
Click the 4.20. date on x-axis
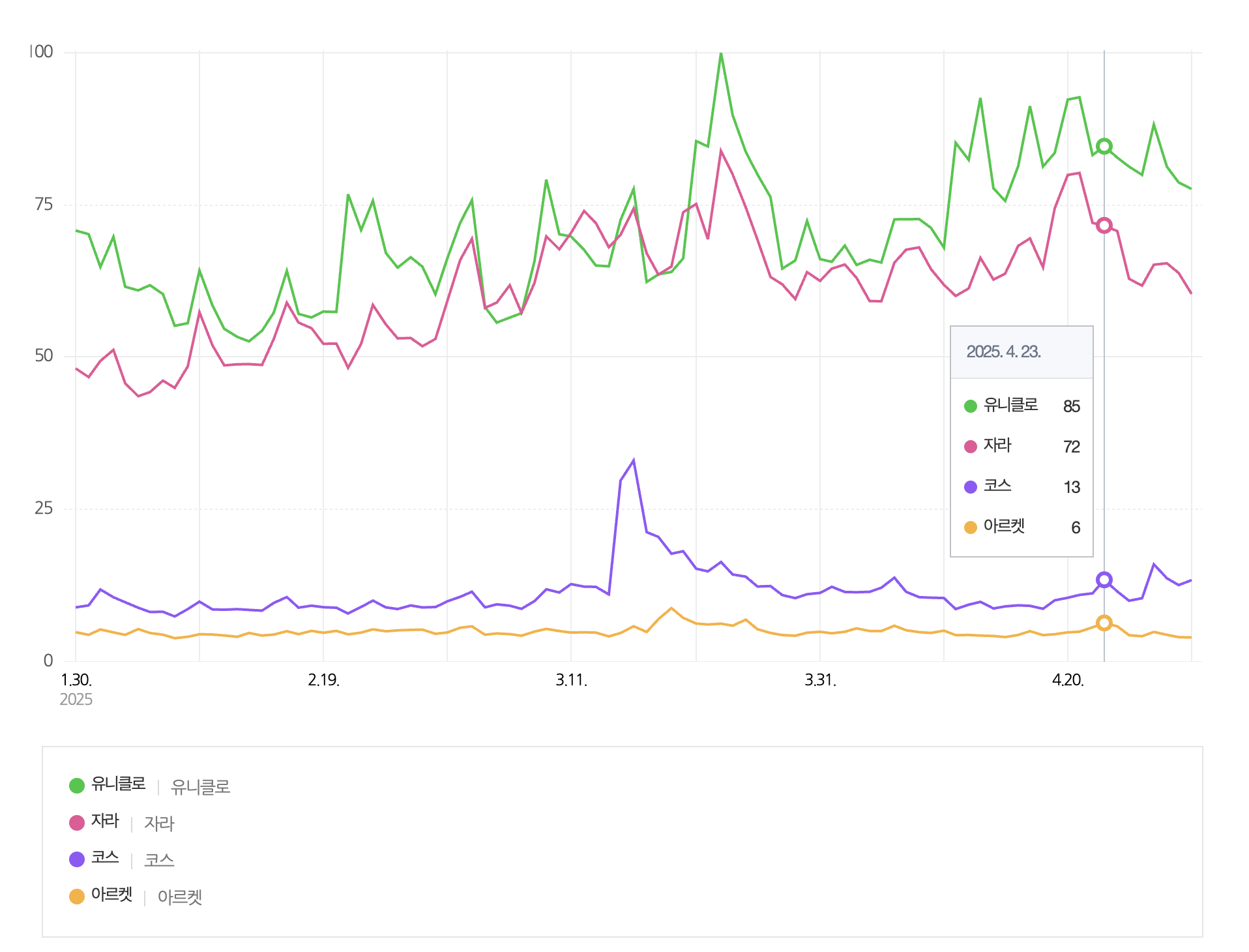tap(1068, 680)
